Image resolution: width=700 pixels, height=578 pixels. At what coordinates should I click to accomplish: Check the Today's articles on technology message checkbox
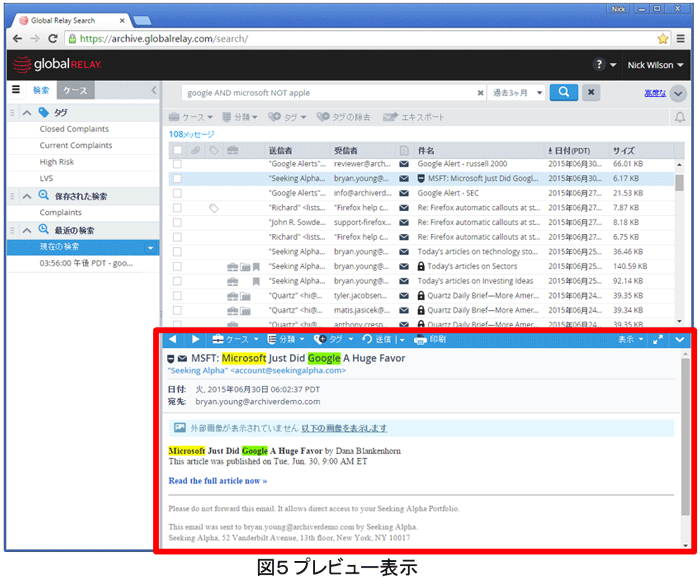[177, 252]
